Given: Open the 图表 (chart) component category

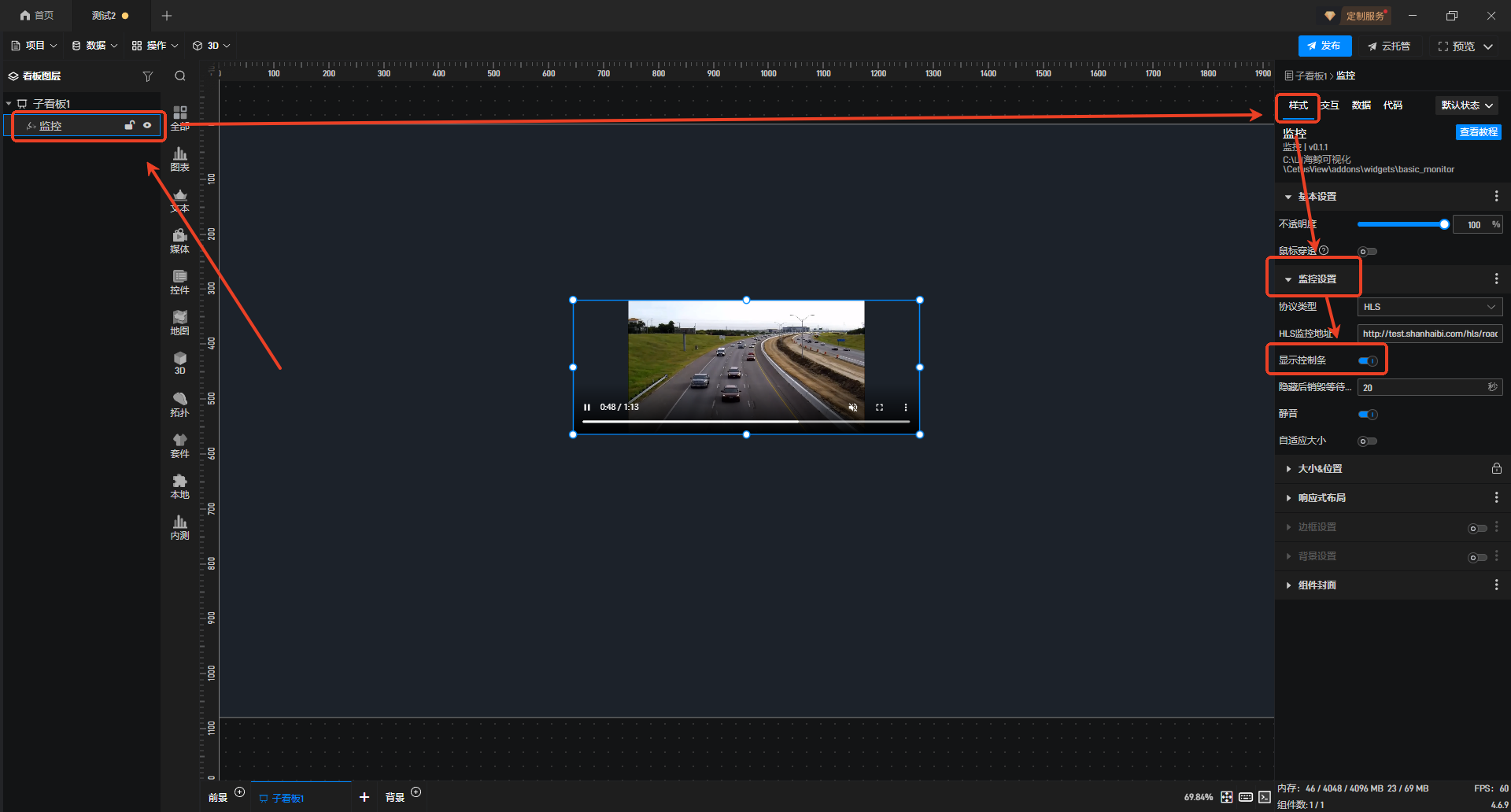Looking at the screenshot, I should point(179,158).
